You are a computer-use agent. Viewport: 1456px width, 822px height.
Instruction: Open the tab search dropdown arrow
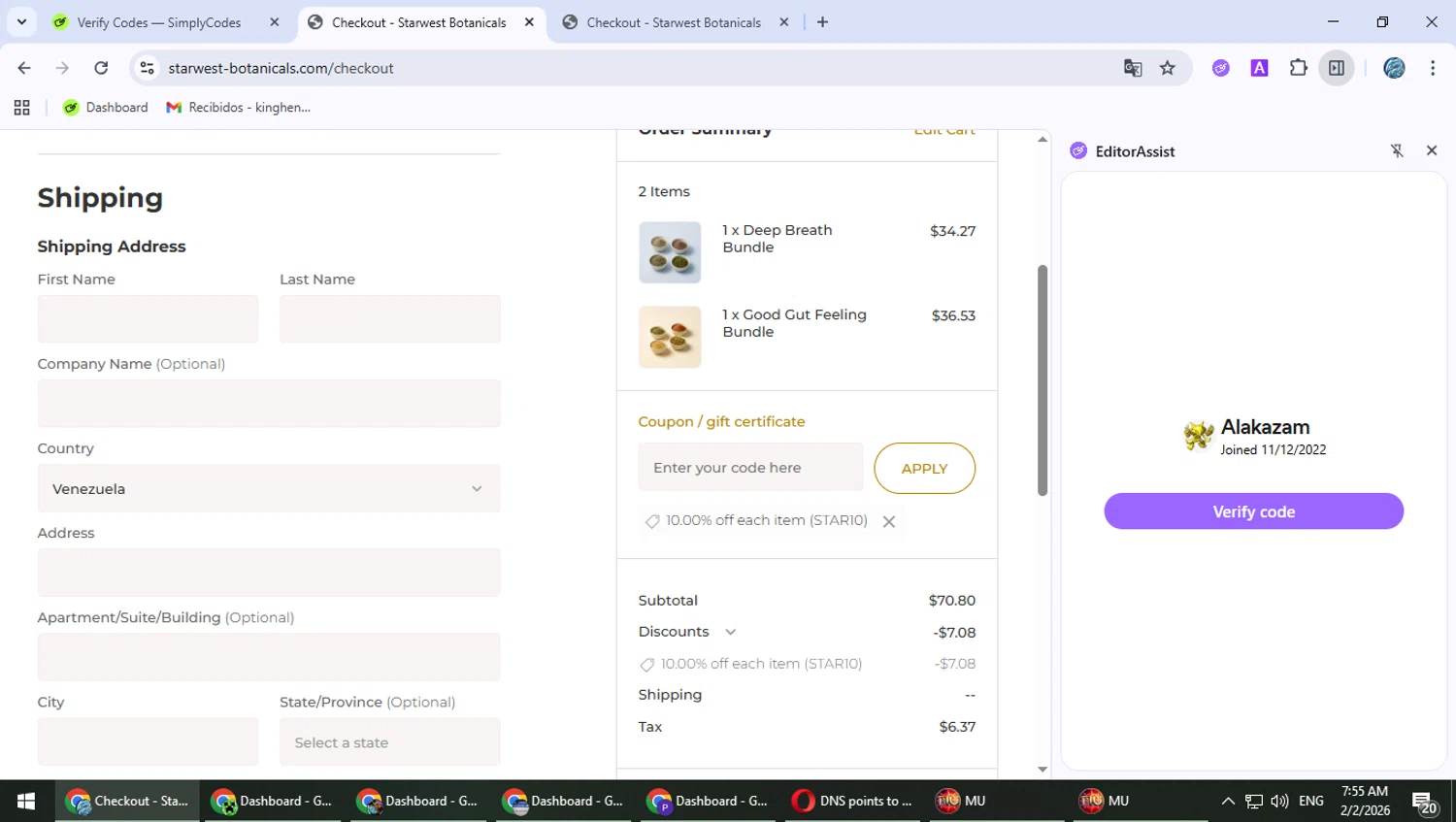21,21
